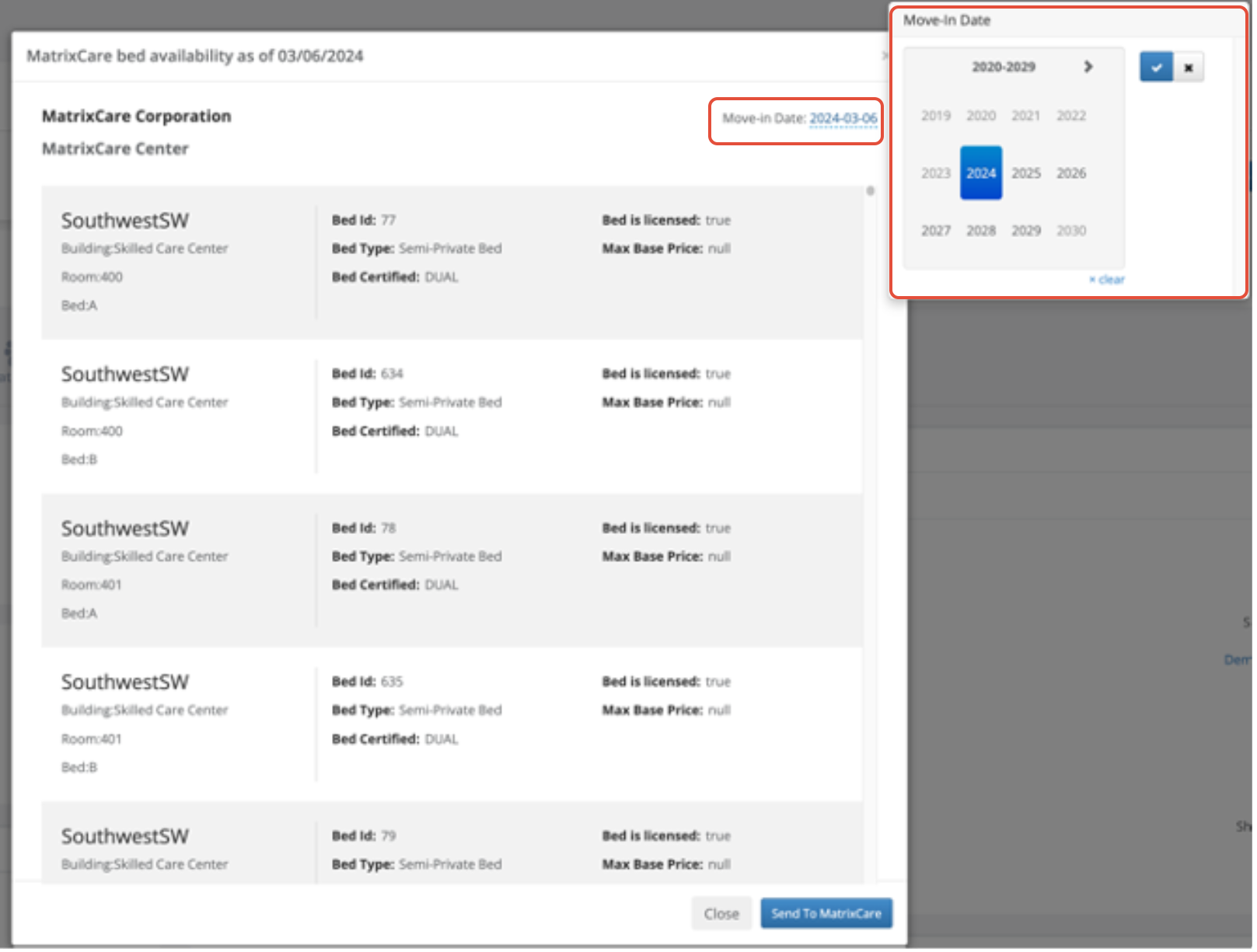Image resolution: width=1257 pixels, height=952 pixels.
Task: Click the text Bed Id: 634
Action: point(369,375)
